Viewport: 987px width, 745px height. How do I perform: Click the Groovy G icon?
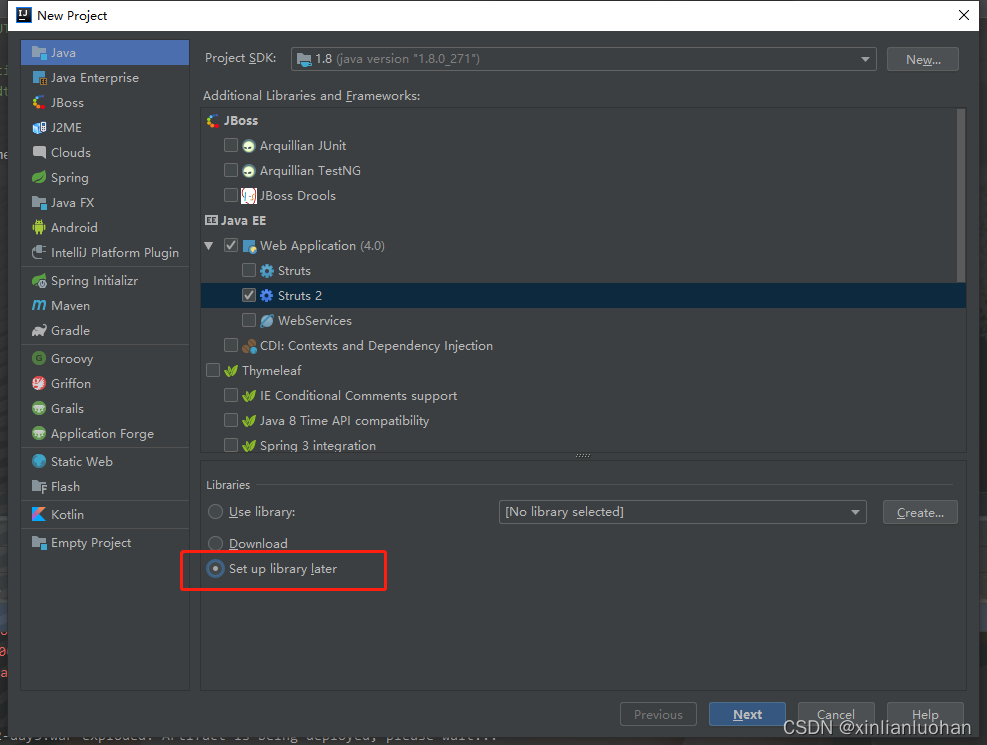click(x=39, y=358)
